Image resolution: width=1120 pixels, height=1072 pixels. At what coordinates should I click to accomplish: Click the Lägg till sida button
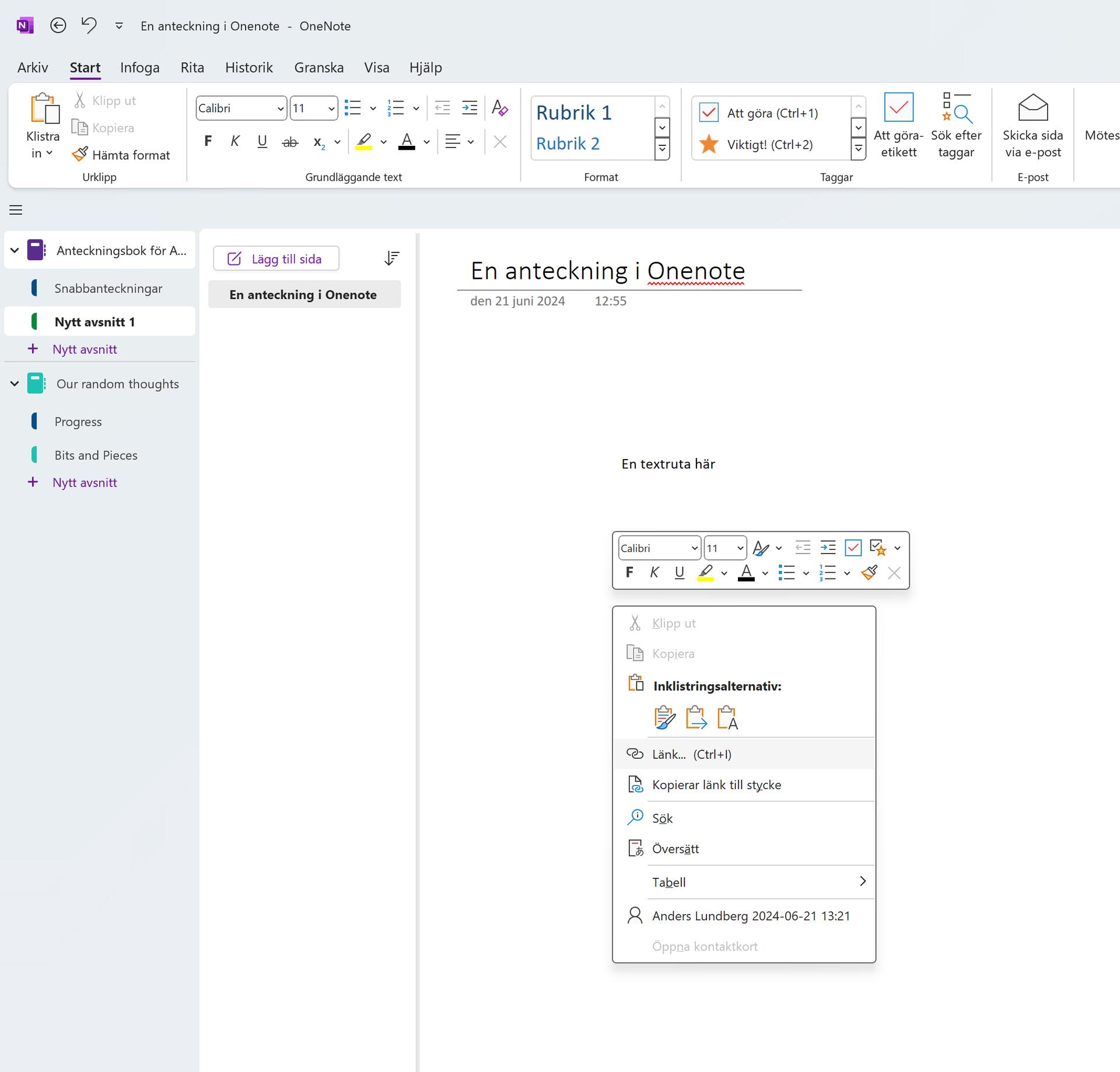coord(276,258)
